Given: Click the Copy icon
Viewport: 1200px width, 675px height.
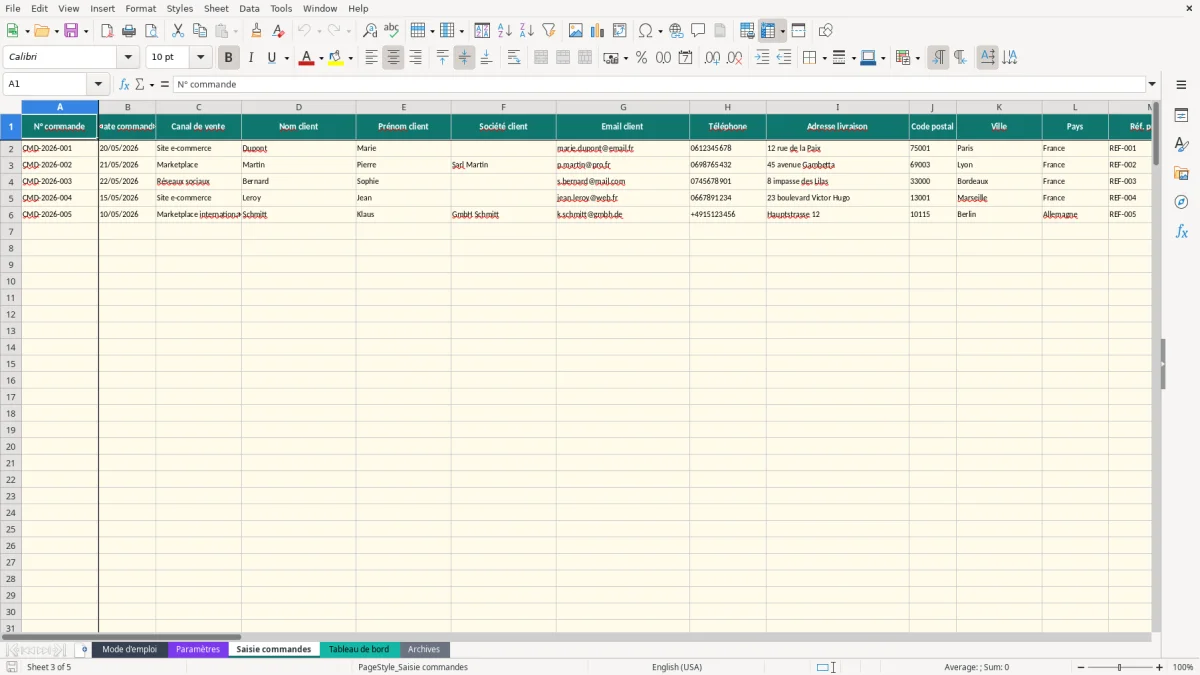Looking at the screenshot, I should [200, 31].
